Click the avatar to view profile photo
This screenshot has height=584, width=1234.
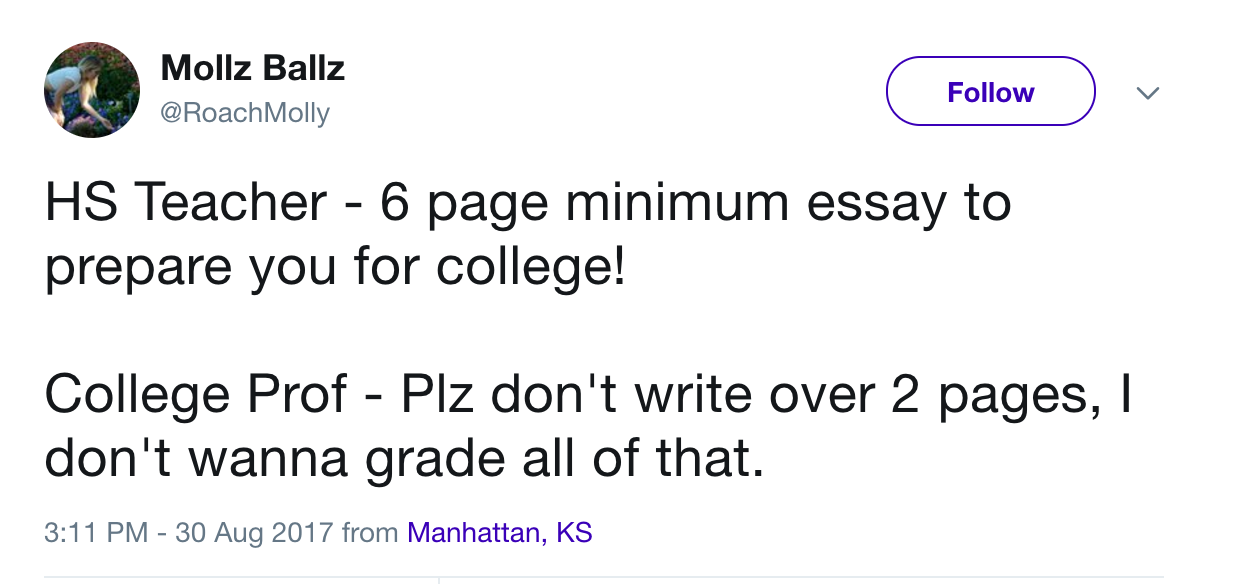click(91, 90)
